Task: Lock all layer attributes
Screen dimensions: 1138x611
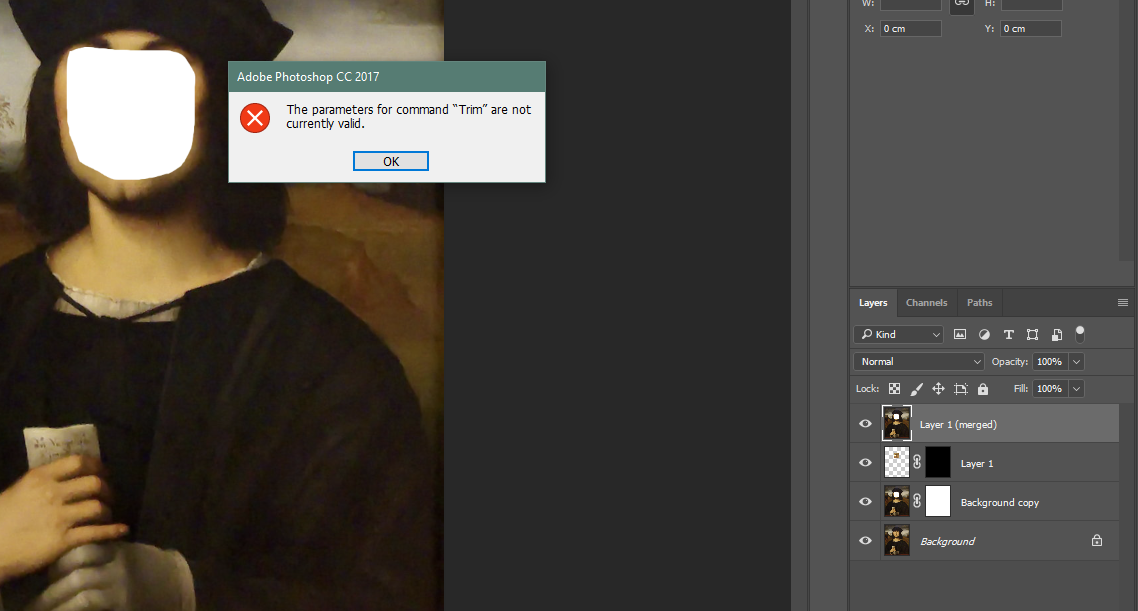Action: coord(983,389)
